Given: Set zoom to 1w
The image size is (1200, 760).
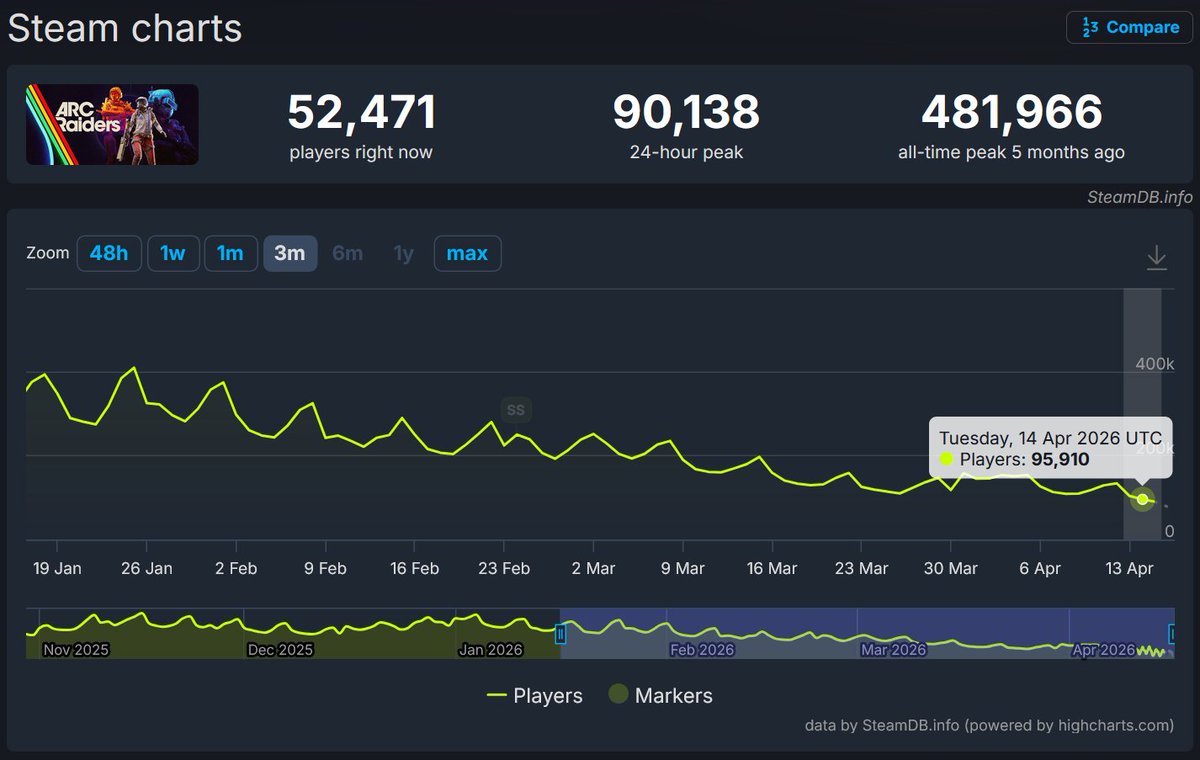Looking at the screenshot, I should [173, 253].
